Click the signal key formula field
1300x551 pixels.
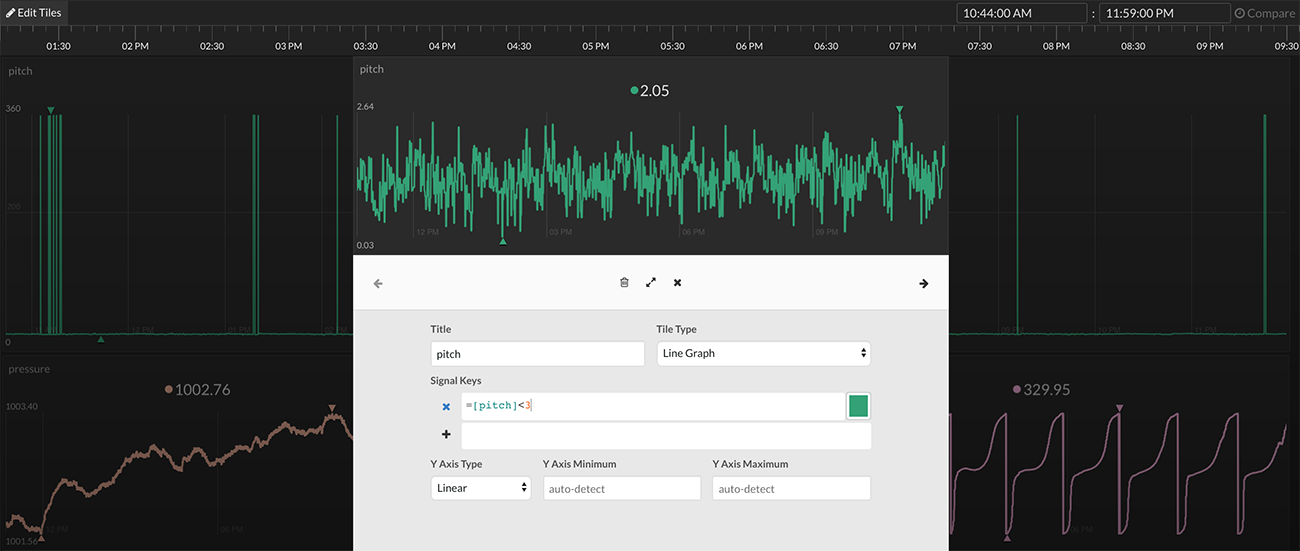click(652, 406)
